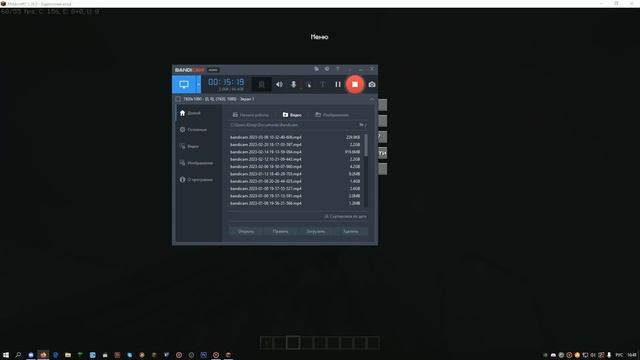Click the 1920x1080 screen area label
Viewport: 640px width, 360px height.
(218, 99)
